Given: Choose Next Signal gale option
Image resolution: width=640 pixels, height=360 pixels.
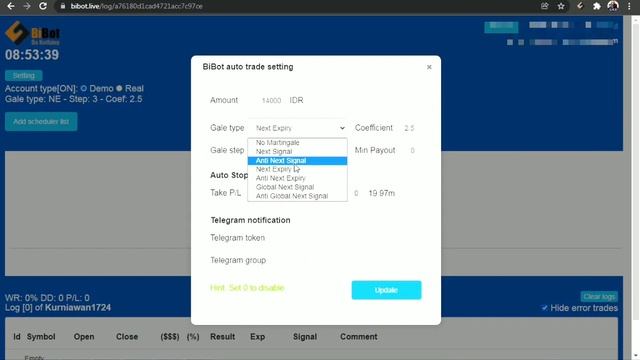Looking at the screenshot, I should [298, 151].
